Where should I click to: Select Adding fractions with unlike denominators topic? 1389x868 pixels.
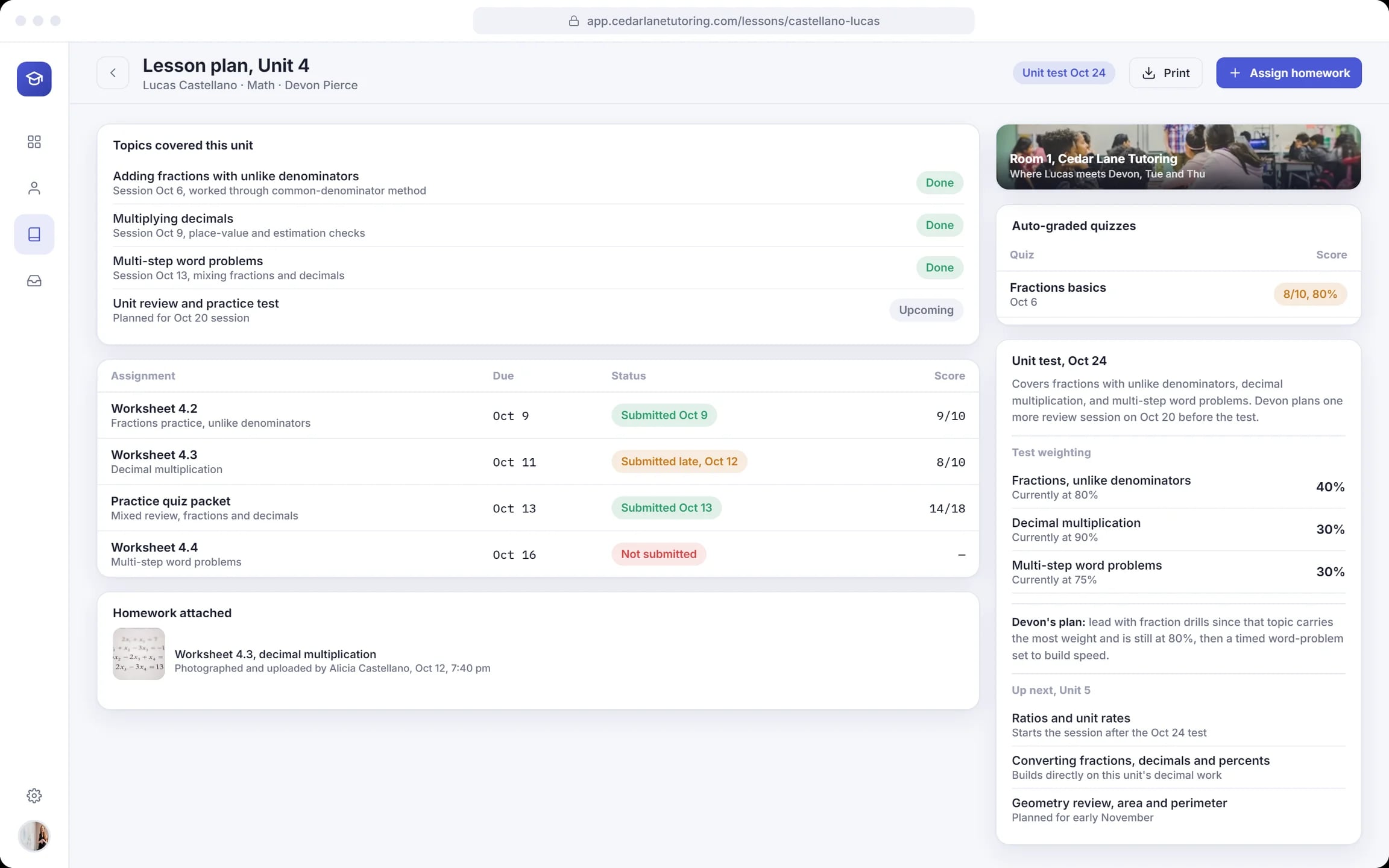click(x=538, y=183)
